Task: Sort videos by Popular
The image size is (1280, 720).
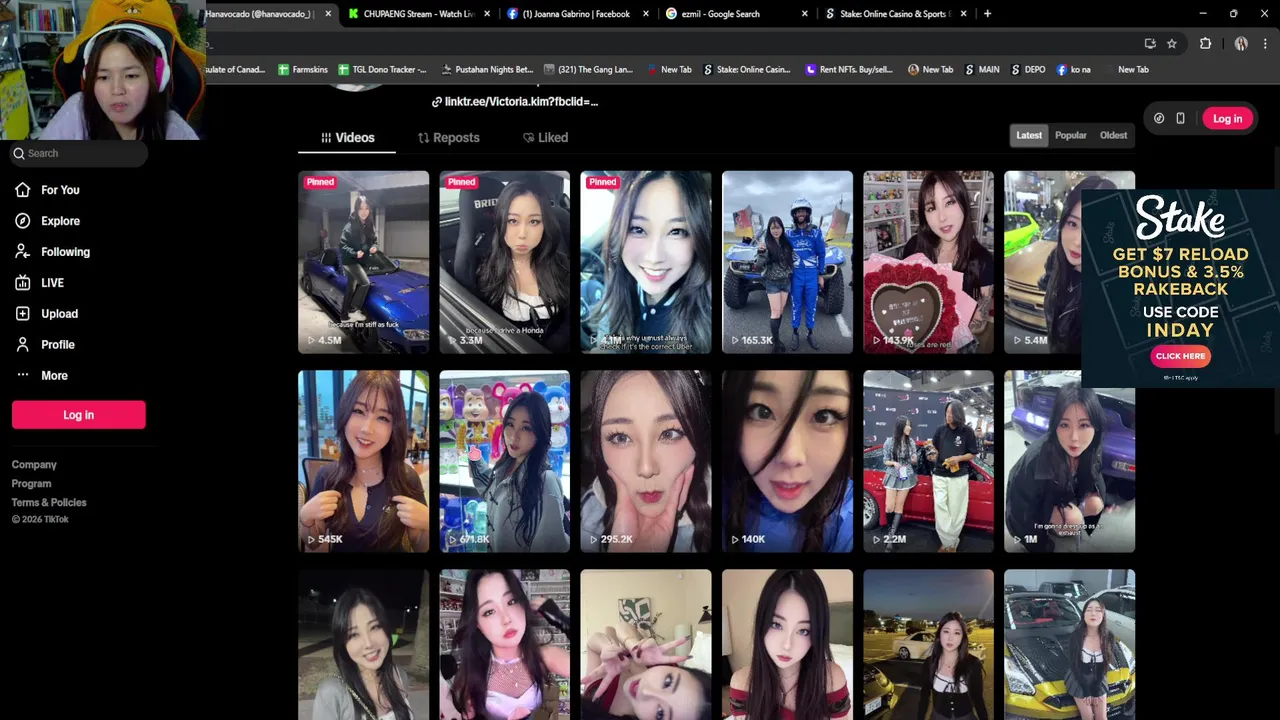Action: (x=1070, y=135)
